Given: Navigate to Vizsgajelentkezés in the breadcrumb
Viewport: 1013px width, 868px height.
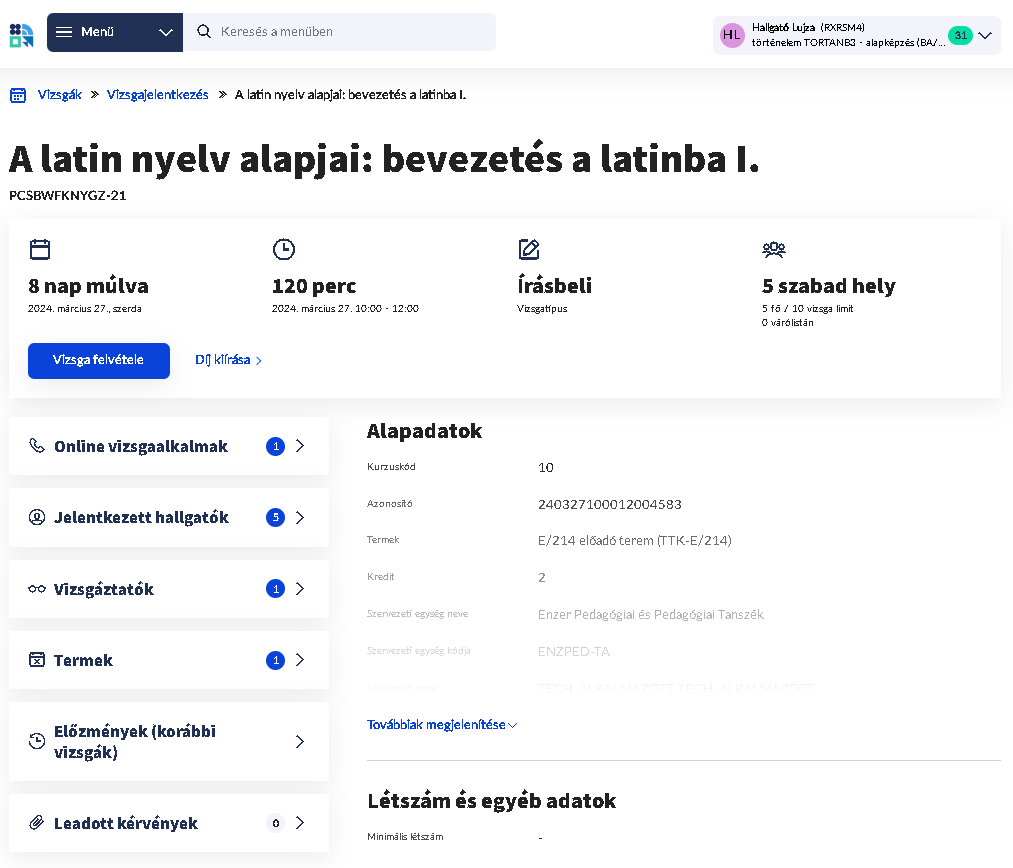Looking at the screenshot, I should click(x=157, y=94).
